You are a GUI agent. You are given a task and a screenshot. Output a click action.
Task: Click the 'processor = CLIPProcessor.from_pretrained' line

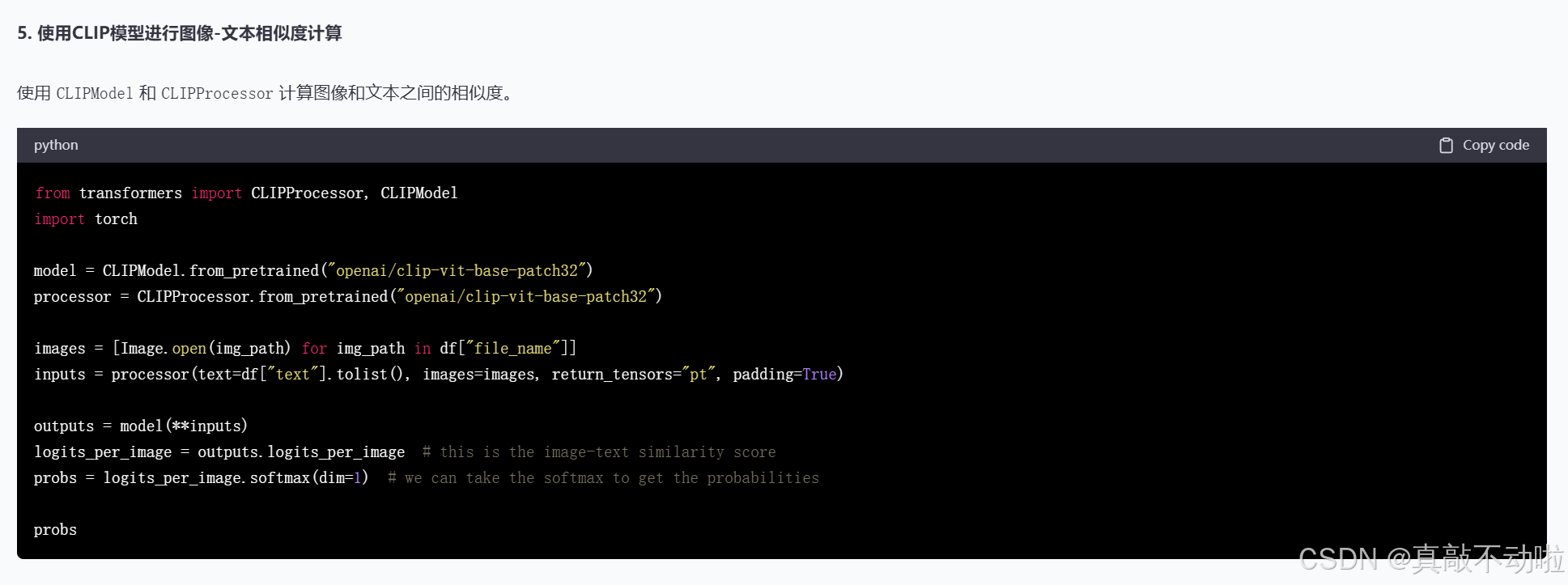348,296
